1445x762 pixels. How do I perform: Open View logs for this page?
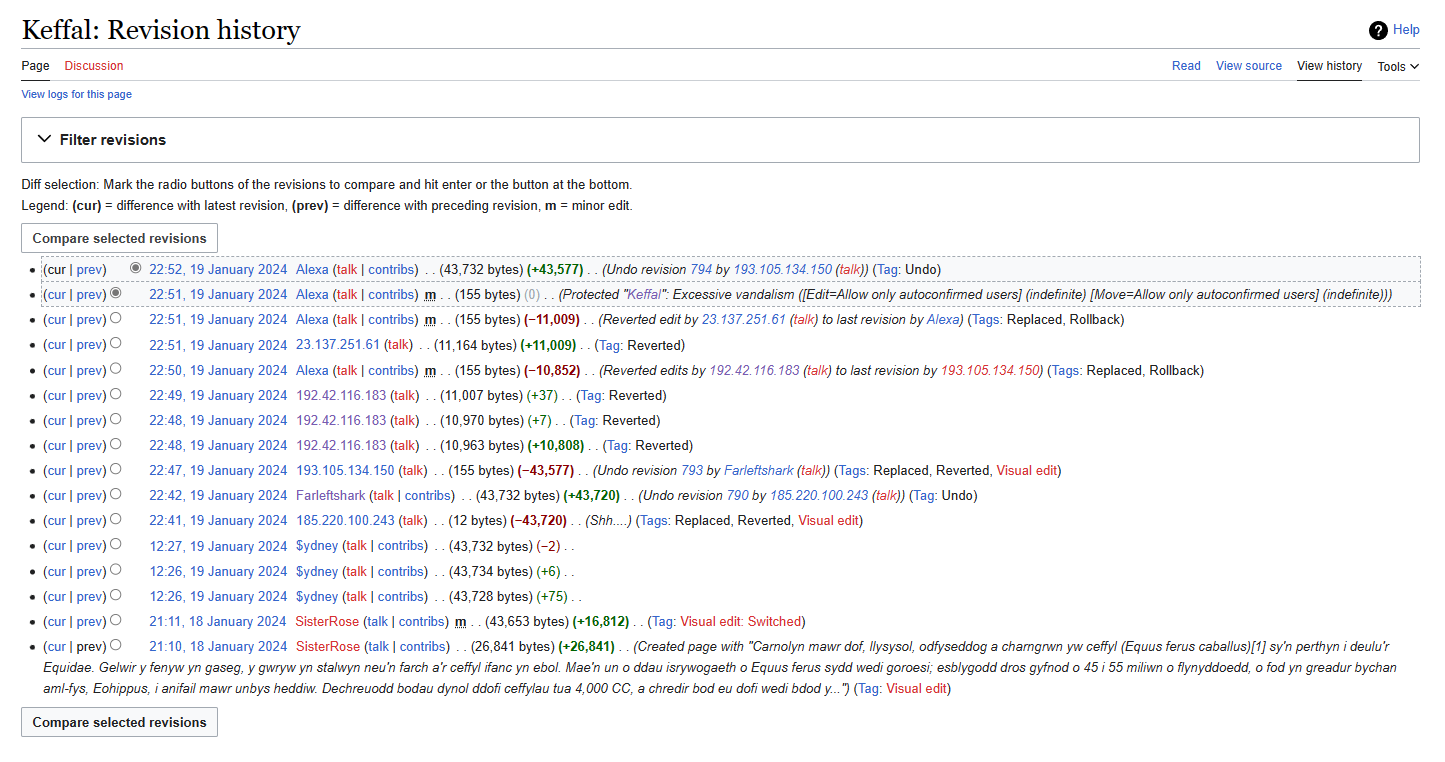[77, 94]
